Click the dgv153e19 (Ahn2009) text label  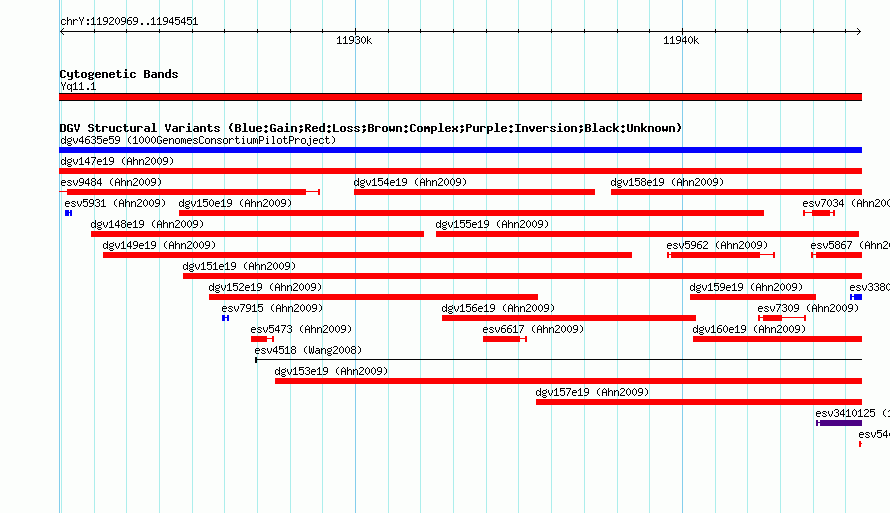[x=331, y=371]
